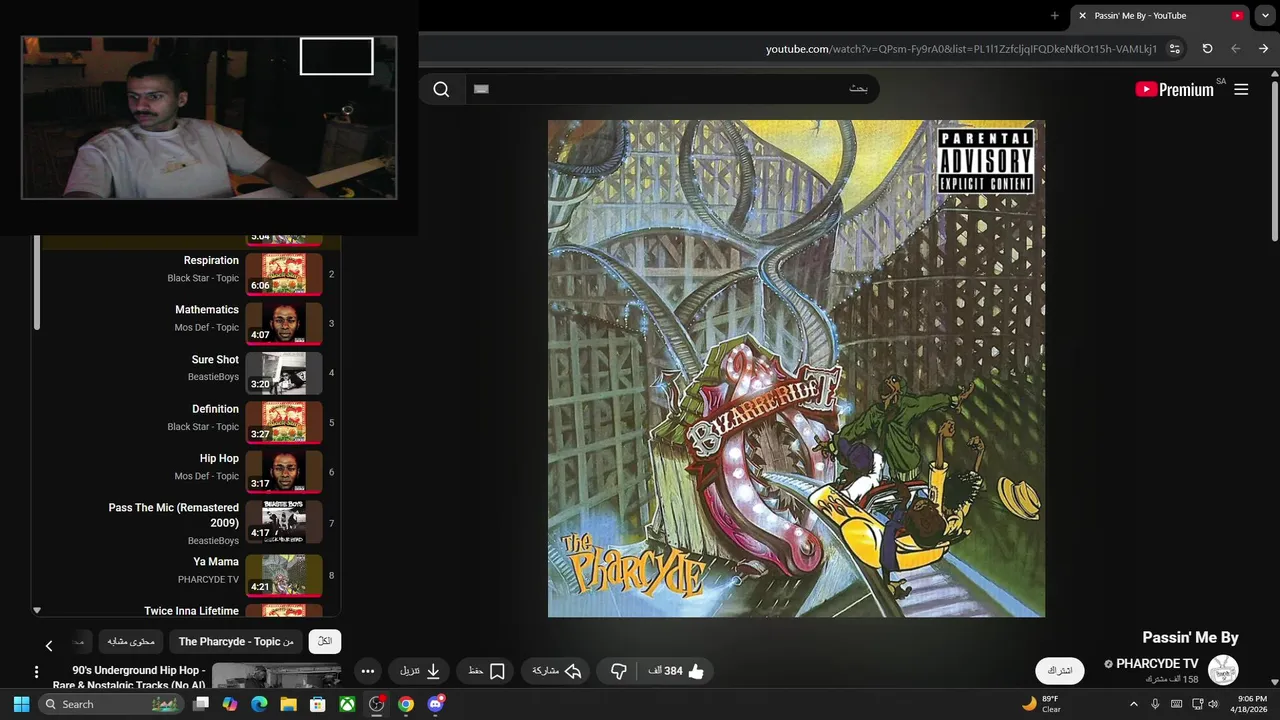
Task: Open Xbox app from the taskbar
Action: [x=347, y=704]
